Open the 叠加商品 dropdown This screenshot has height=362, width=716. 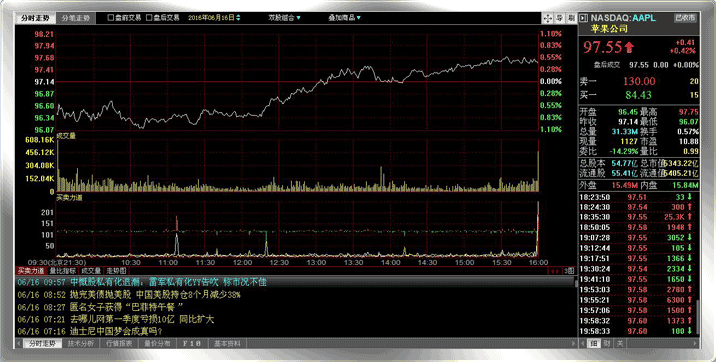pyautogui.click(x=344, y=18)
